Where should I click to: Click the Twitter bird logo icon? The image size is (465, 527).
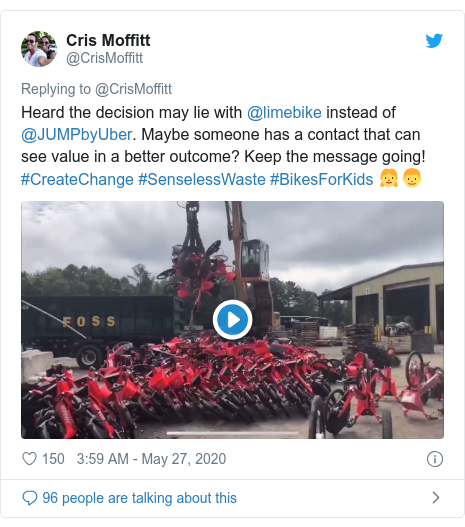(434, 41)
